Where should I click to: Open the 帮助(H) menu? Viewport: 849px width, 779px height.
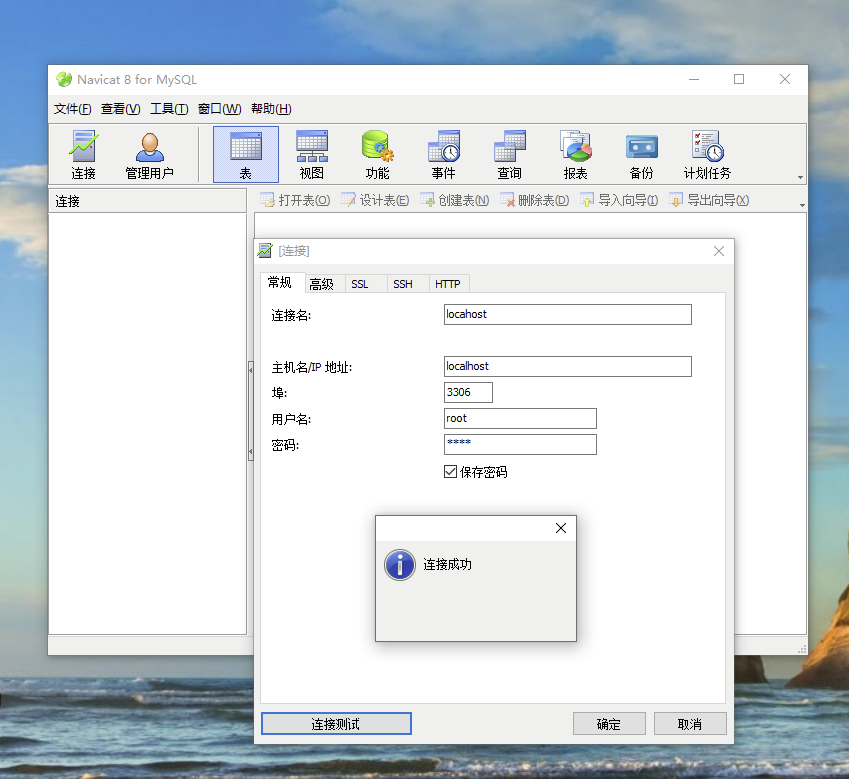tap(271, 109)
